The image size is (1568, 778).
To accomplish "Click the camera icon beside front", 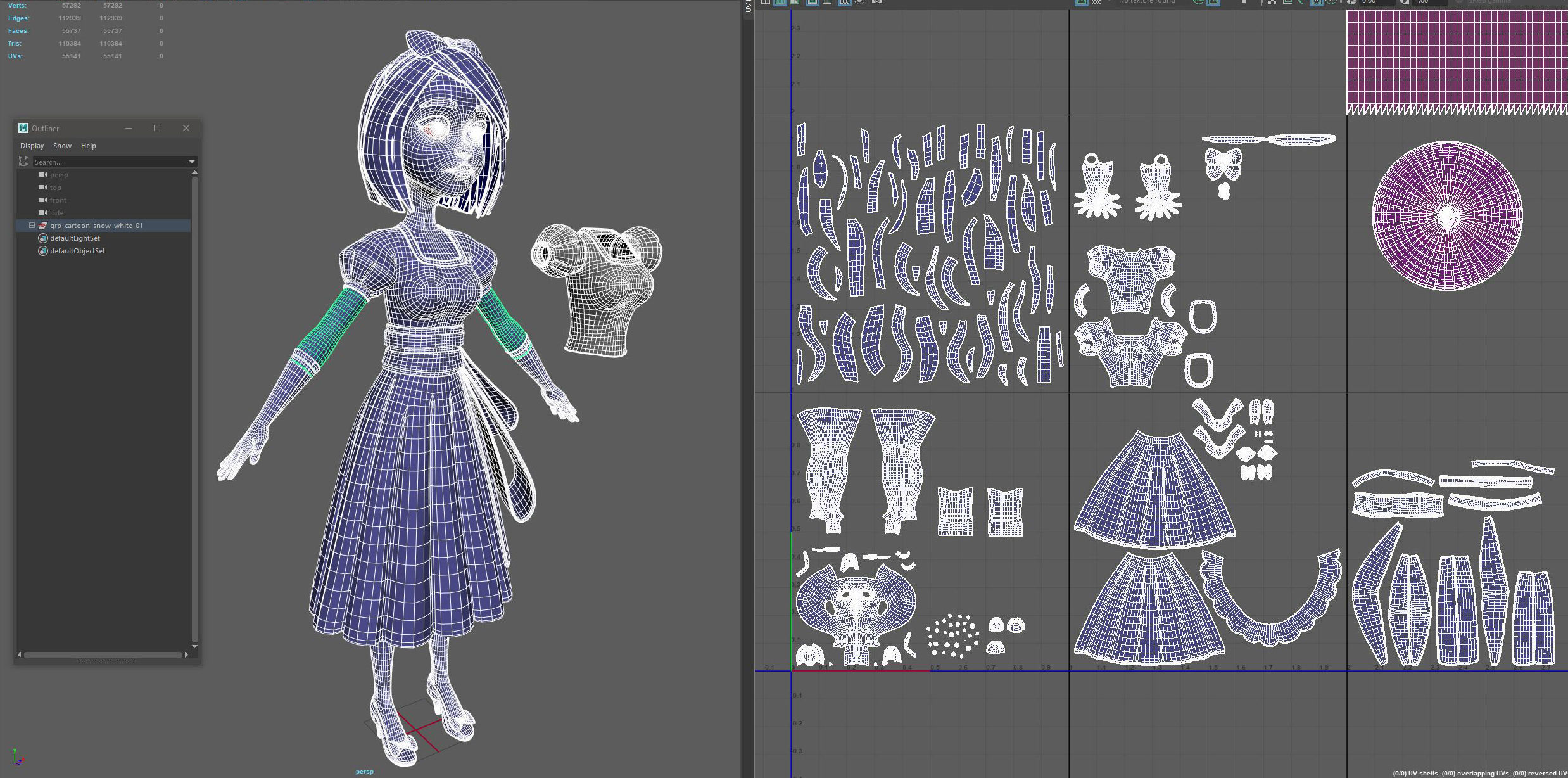I will click(43, 200).
